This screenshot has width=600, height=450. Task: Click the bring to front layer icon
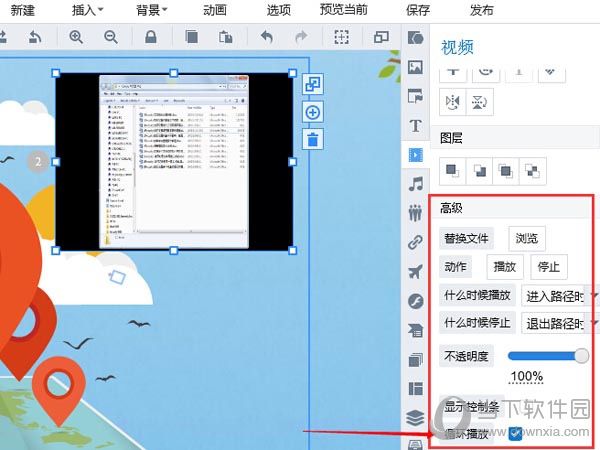coord(453,170)
